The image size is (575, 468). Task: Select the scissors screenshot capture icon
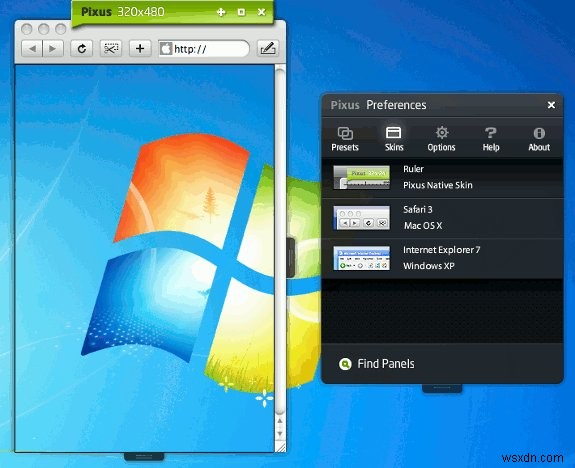coord(111,49)
